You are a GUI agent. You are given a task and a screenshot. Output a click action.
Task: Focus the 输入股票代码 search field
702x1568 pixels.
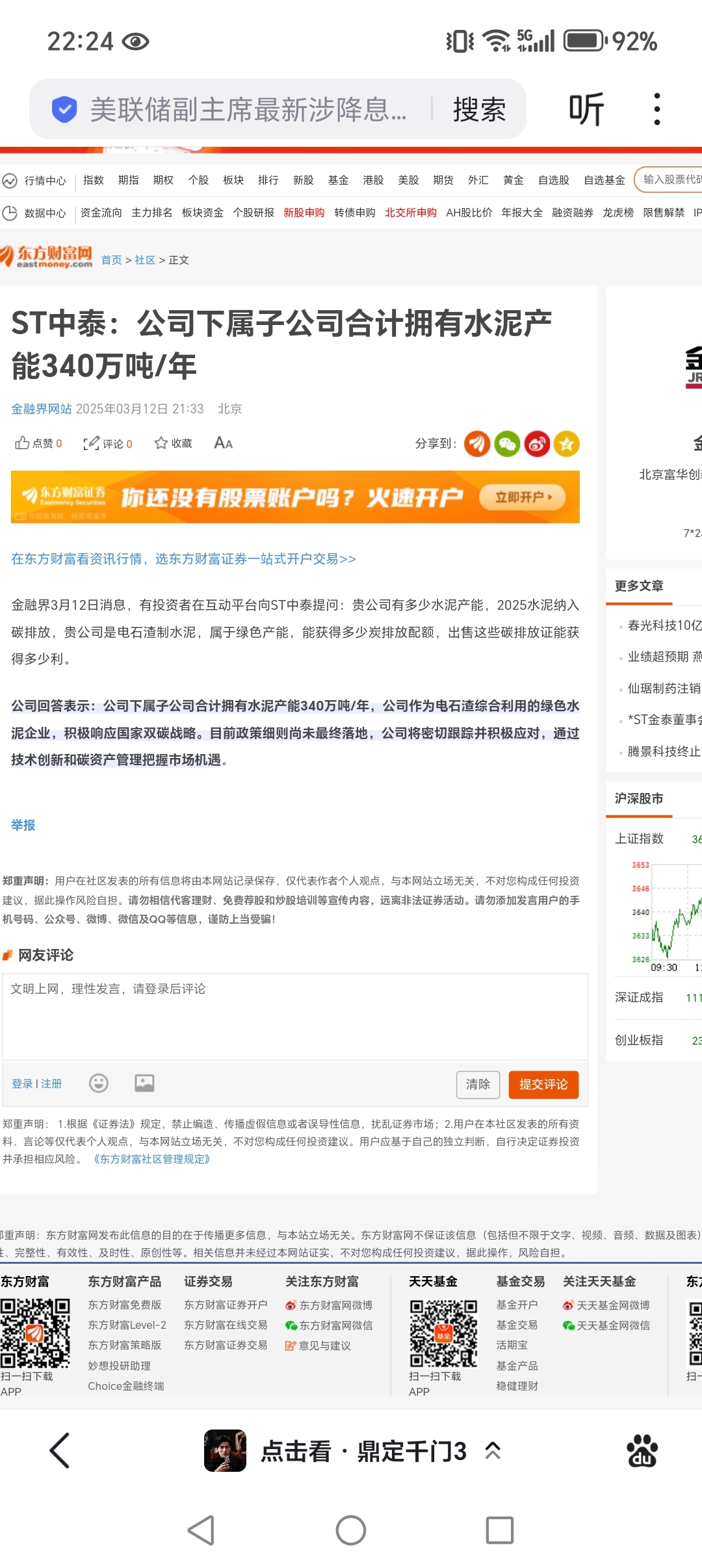[x=669, y=179]
